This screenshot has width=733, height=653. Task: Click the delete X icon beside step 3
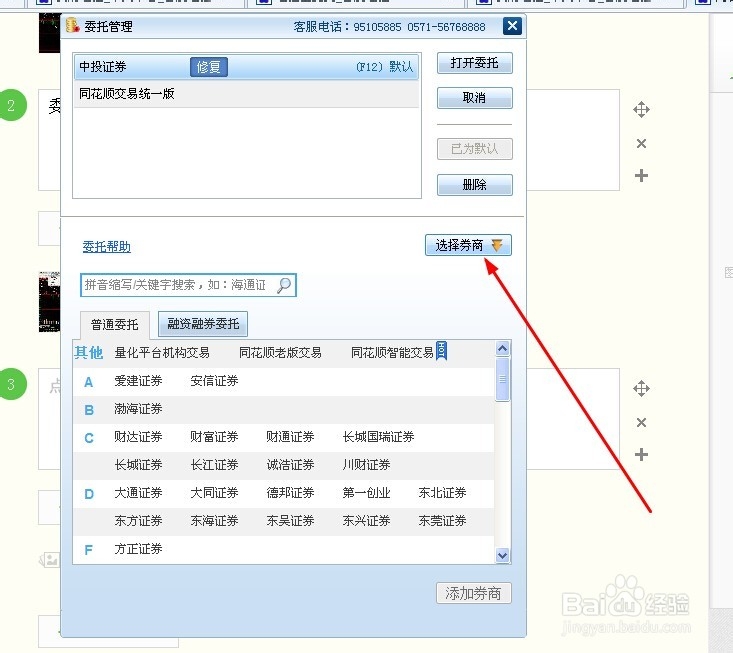coord(641,423)
